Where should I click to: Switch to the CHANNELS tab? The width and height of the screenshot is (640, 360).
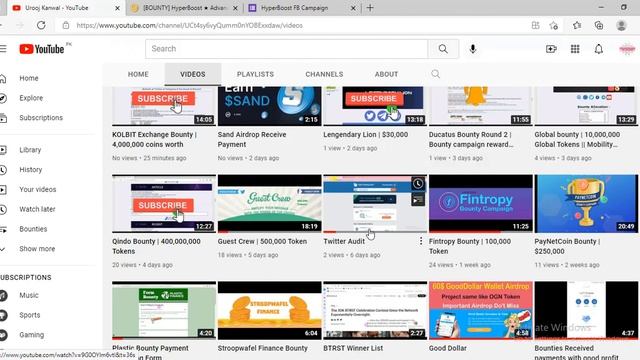pos(324,74)
